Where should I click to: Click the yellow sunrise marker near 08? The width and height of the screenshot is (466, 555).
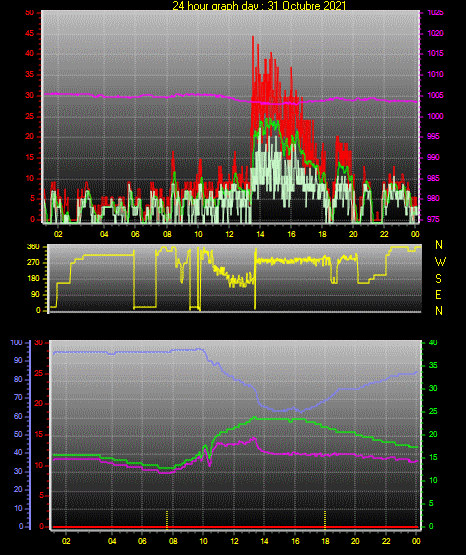pyautogui.click(x=167, y=520)
